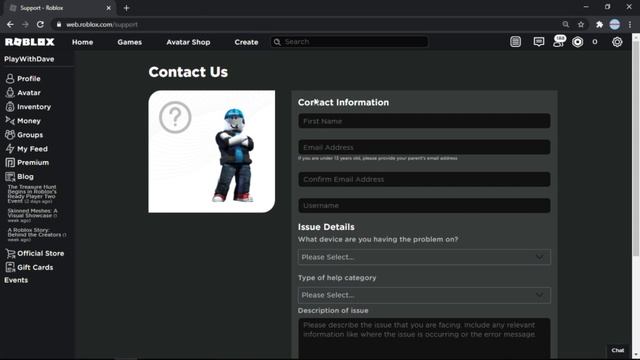Click the search magnifier icon in Roblox bar
The image size is (640, 360).
(277, 42)
